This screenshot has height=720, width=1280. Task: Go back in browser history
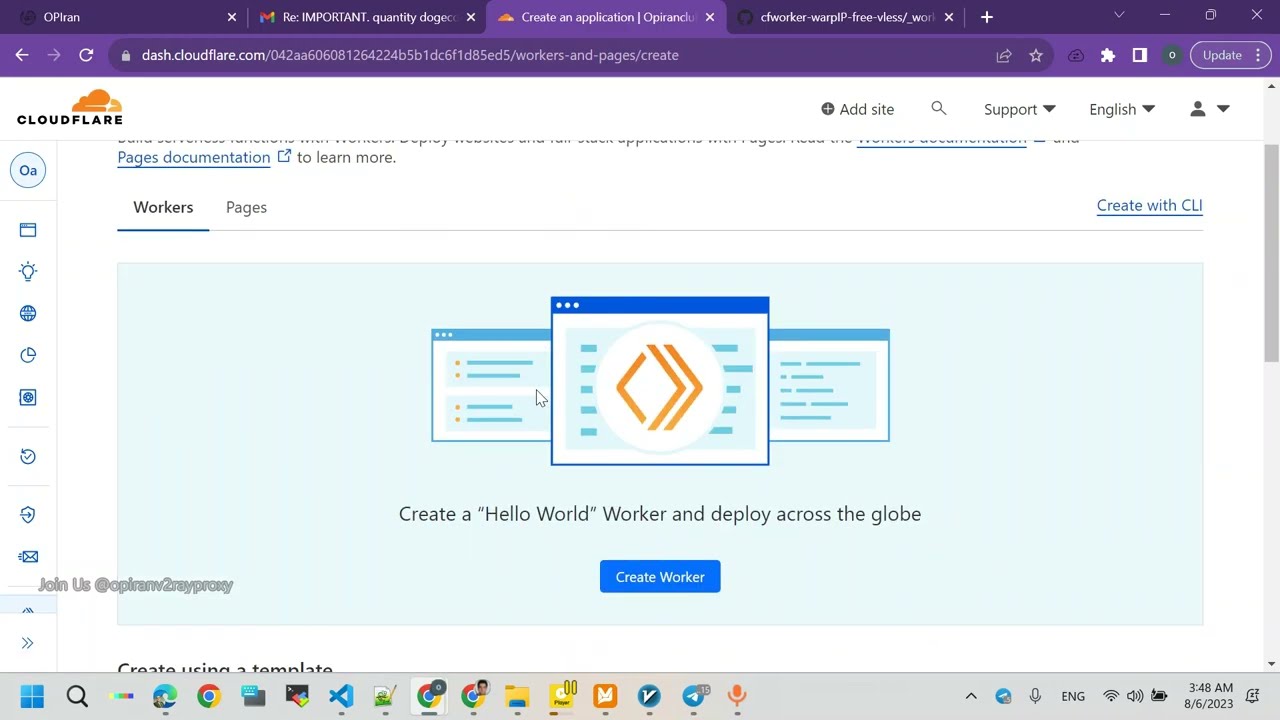click(22, 55)
